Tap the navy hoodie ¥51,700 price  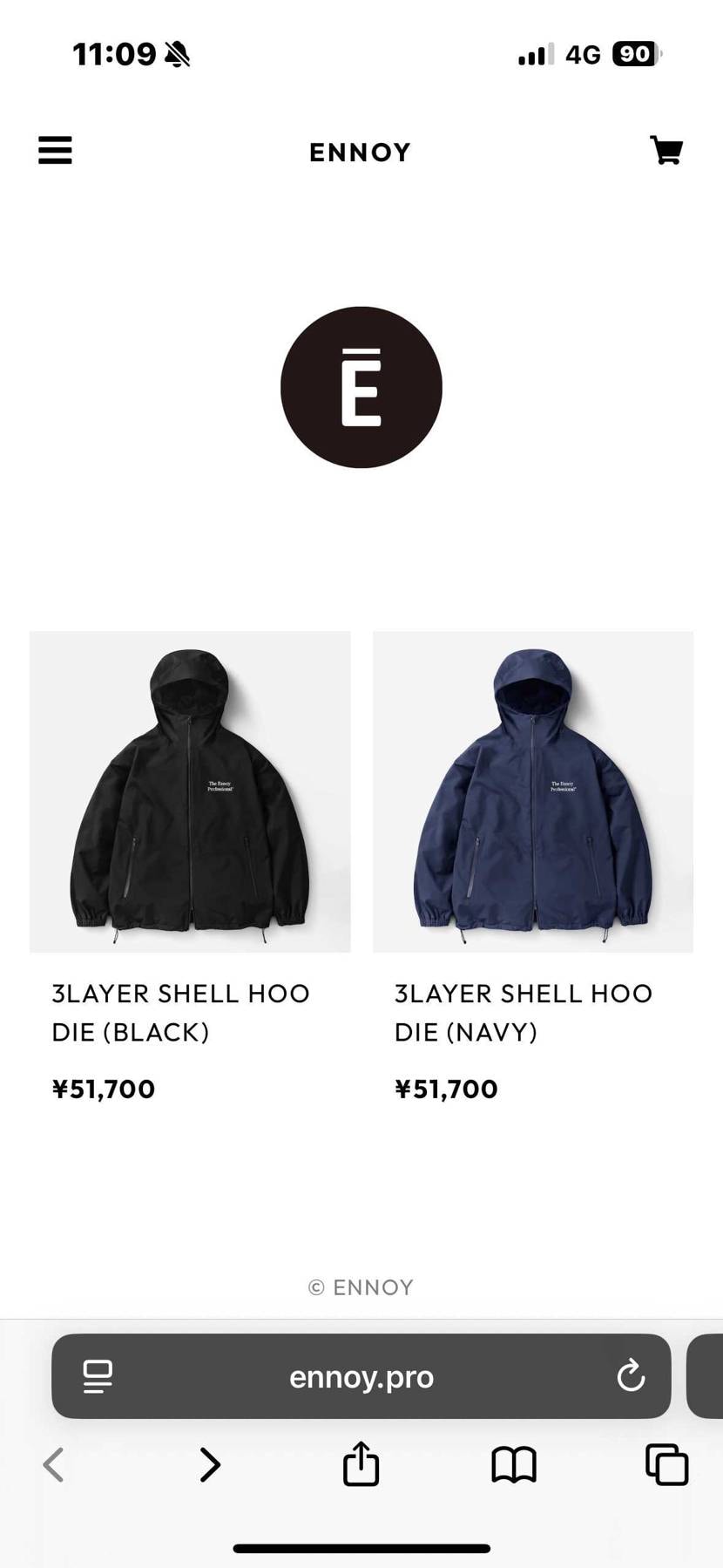pyautogui.click(x=446, y=1089)
